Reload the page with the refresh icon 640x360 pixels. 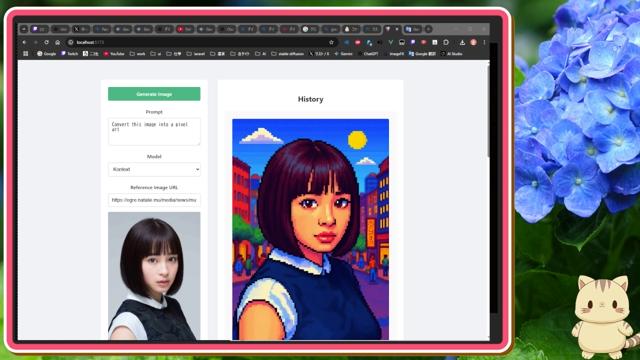pyautogui.click(x=47, y=42)
